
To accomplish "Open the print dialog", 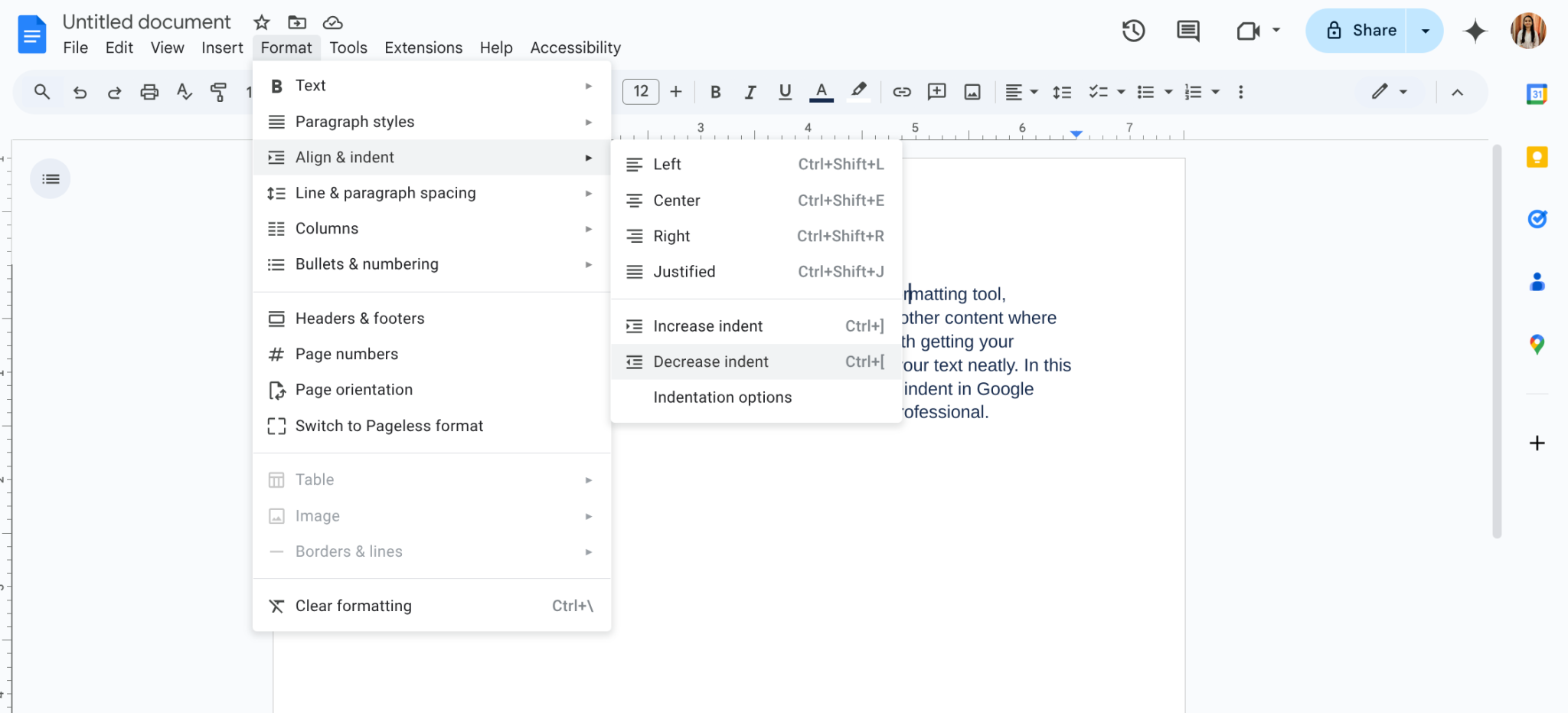I will coord(149,91).
